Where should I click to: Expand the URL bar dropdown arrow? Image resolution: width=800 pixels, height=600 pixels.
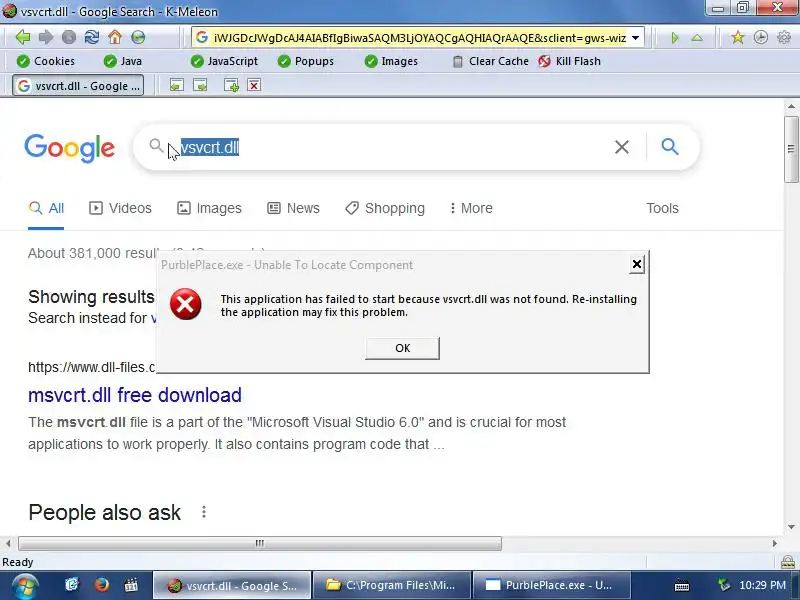[x=636, y=38]
